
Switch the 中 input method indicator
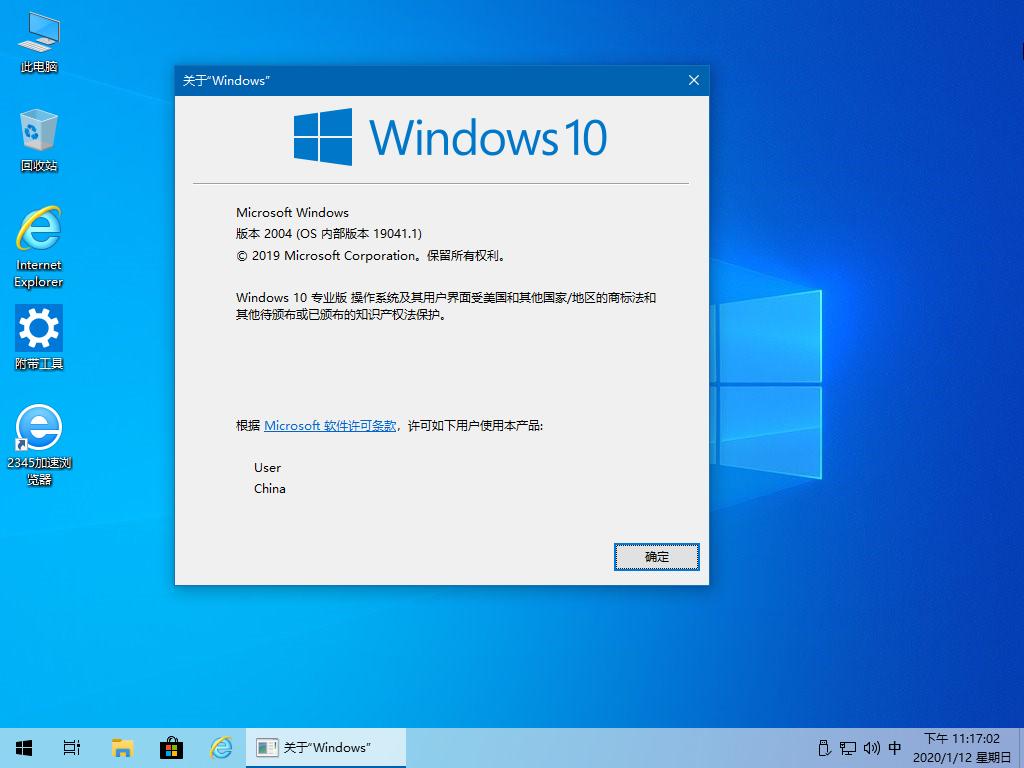pos(895,748)
